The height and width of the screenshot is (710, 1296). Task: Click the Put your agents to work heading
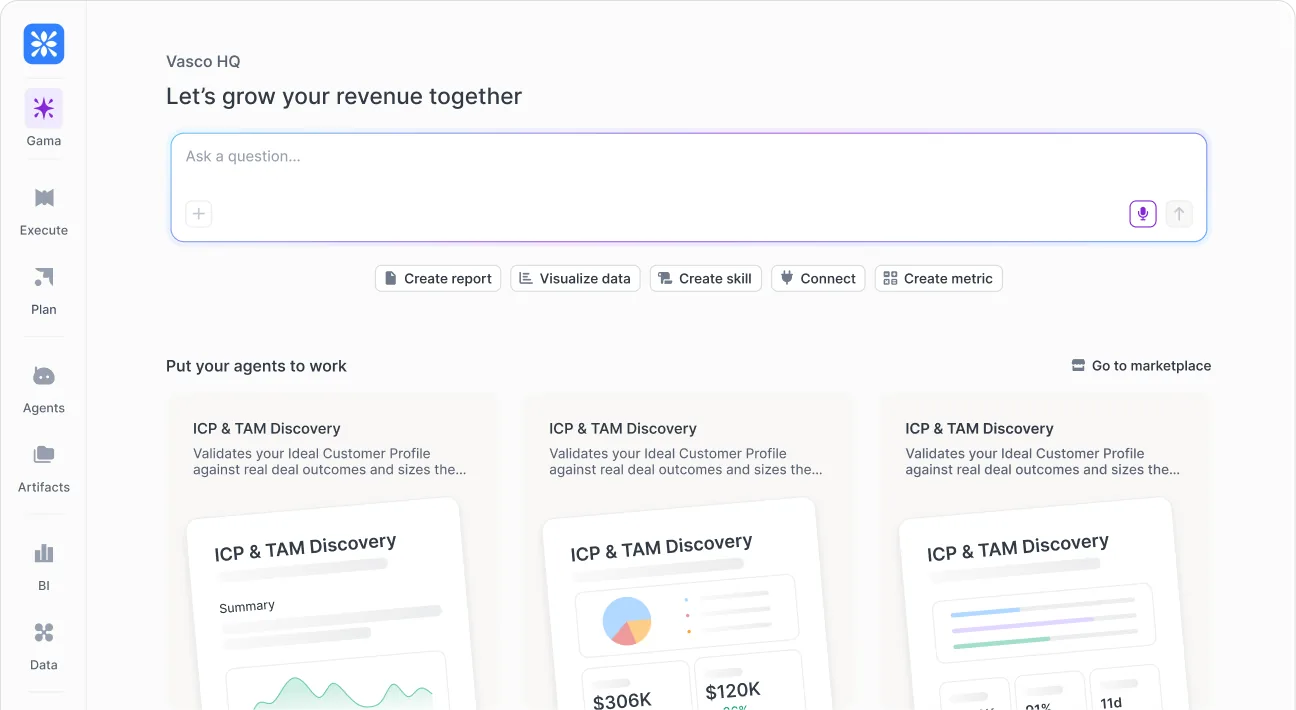256,366
